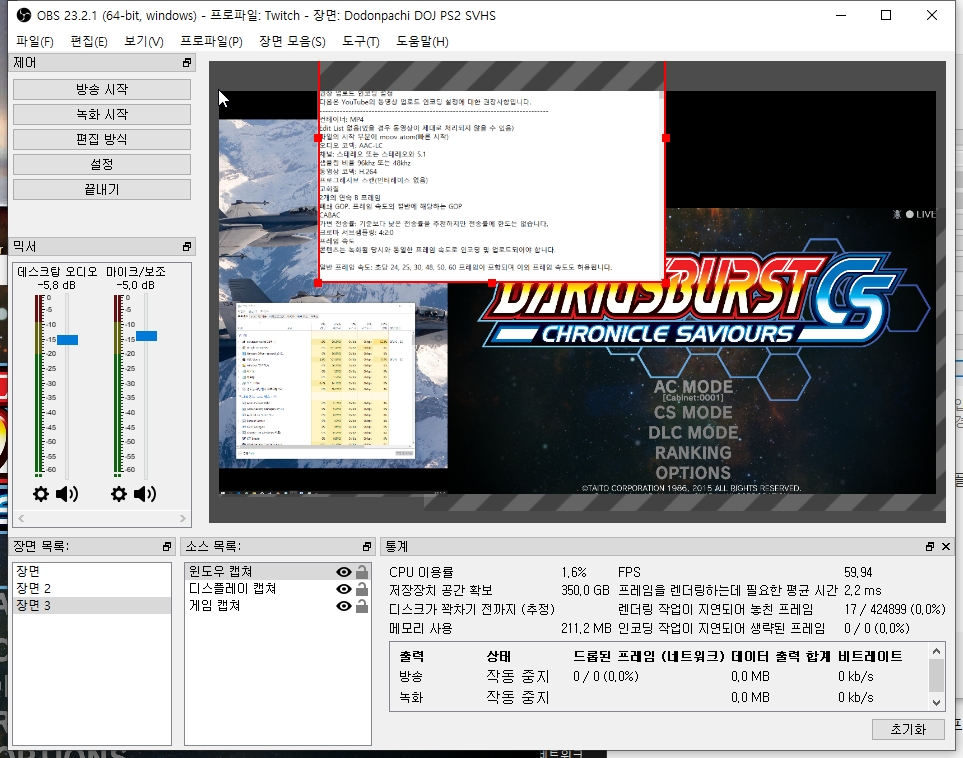Hide the 윈도우 캡쳐 source via its eye icon

(344, 572)
